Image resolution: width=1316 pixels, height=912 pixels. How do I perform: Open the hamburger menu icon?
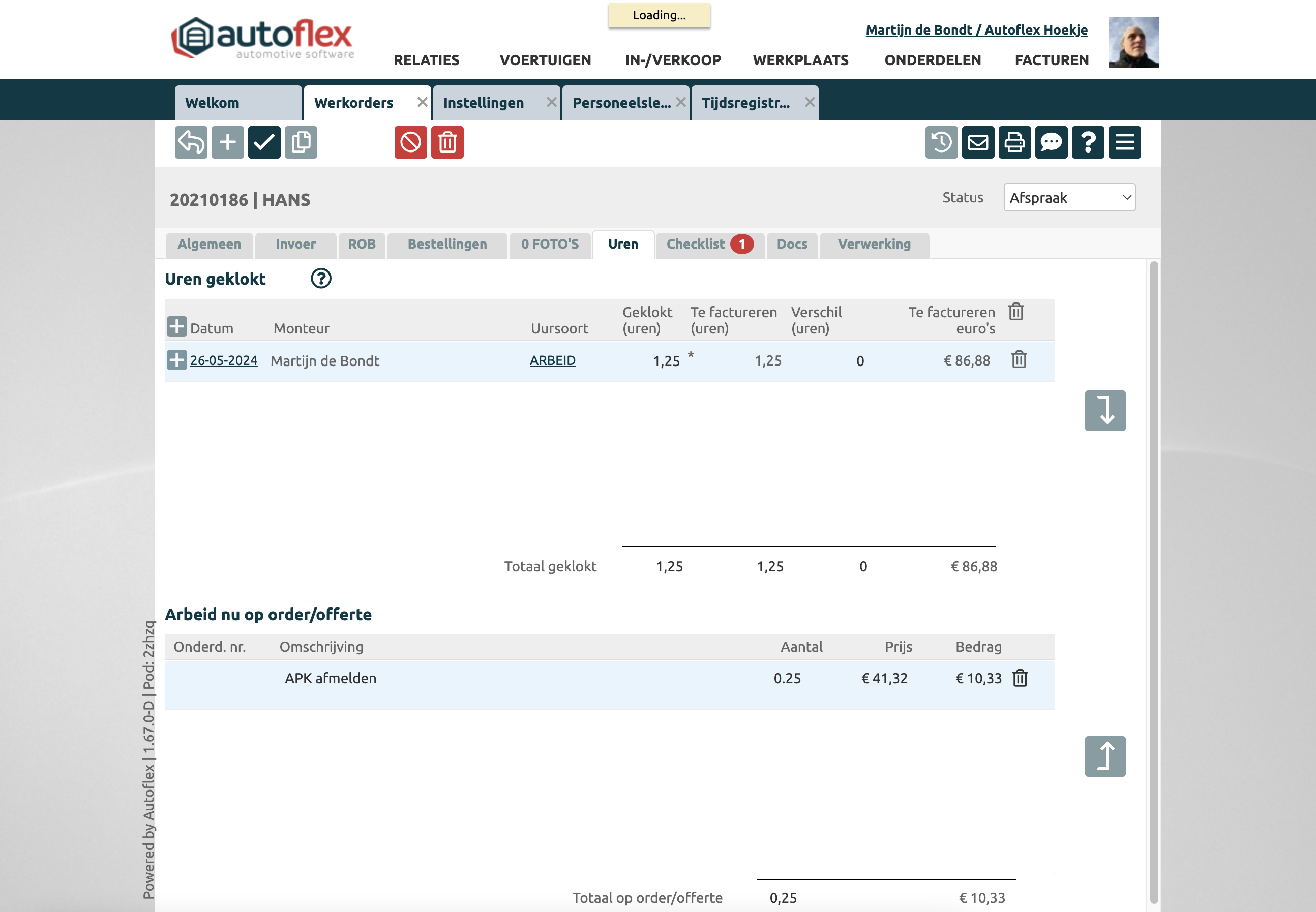point(1124,142)
